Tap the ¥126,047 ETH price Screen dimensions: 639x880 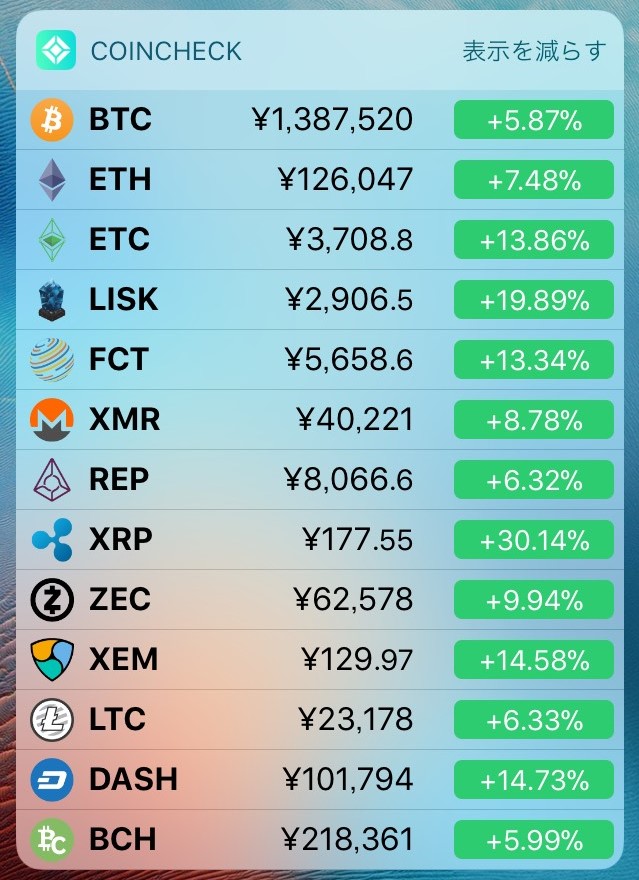(x=346, y=180)
